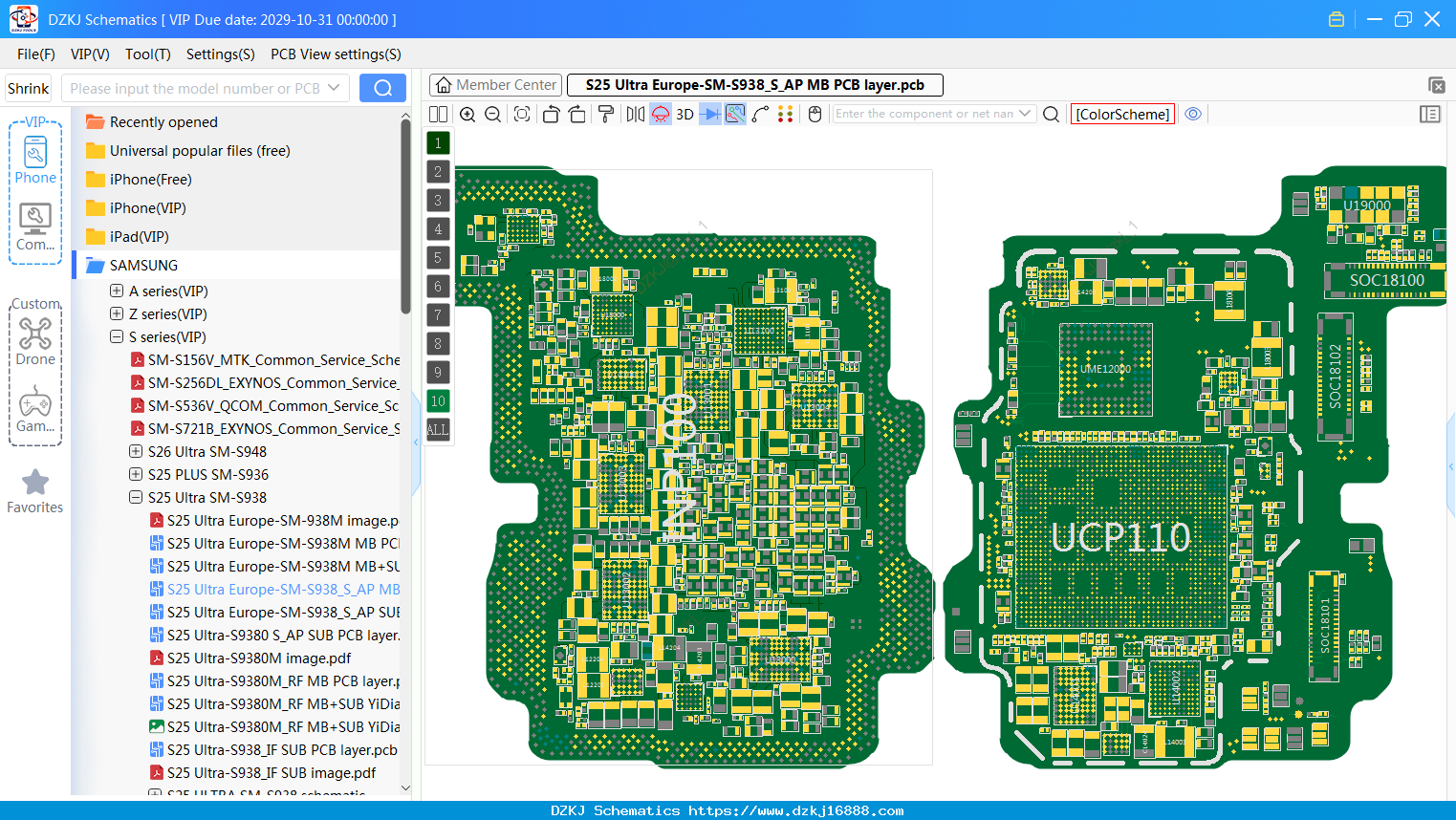1456x820 pixels.
Task: Click the blue search button
Action: coord(382,88)
